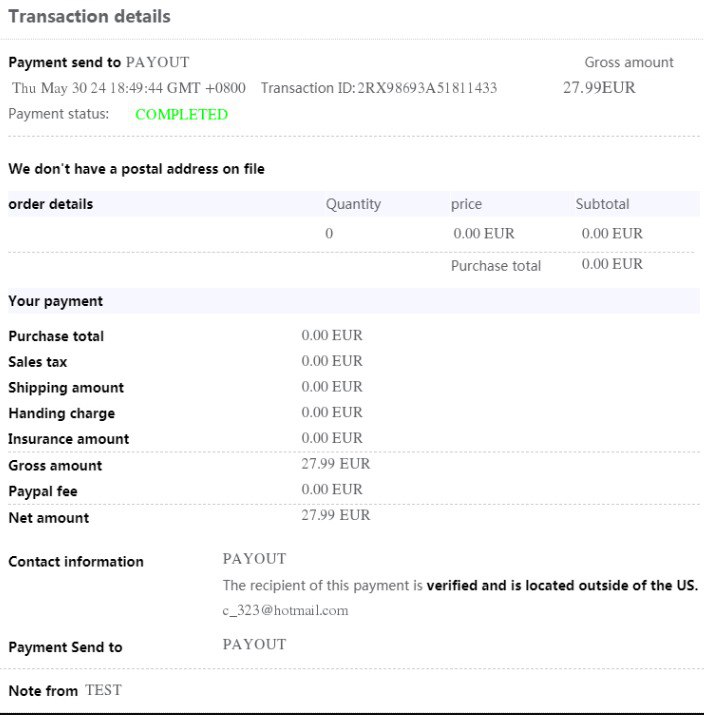The height and width of the screenshot is (715, 704).
Task: Click the price column header
Action: click(x=466, y=204)
